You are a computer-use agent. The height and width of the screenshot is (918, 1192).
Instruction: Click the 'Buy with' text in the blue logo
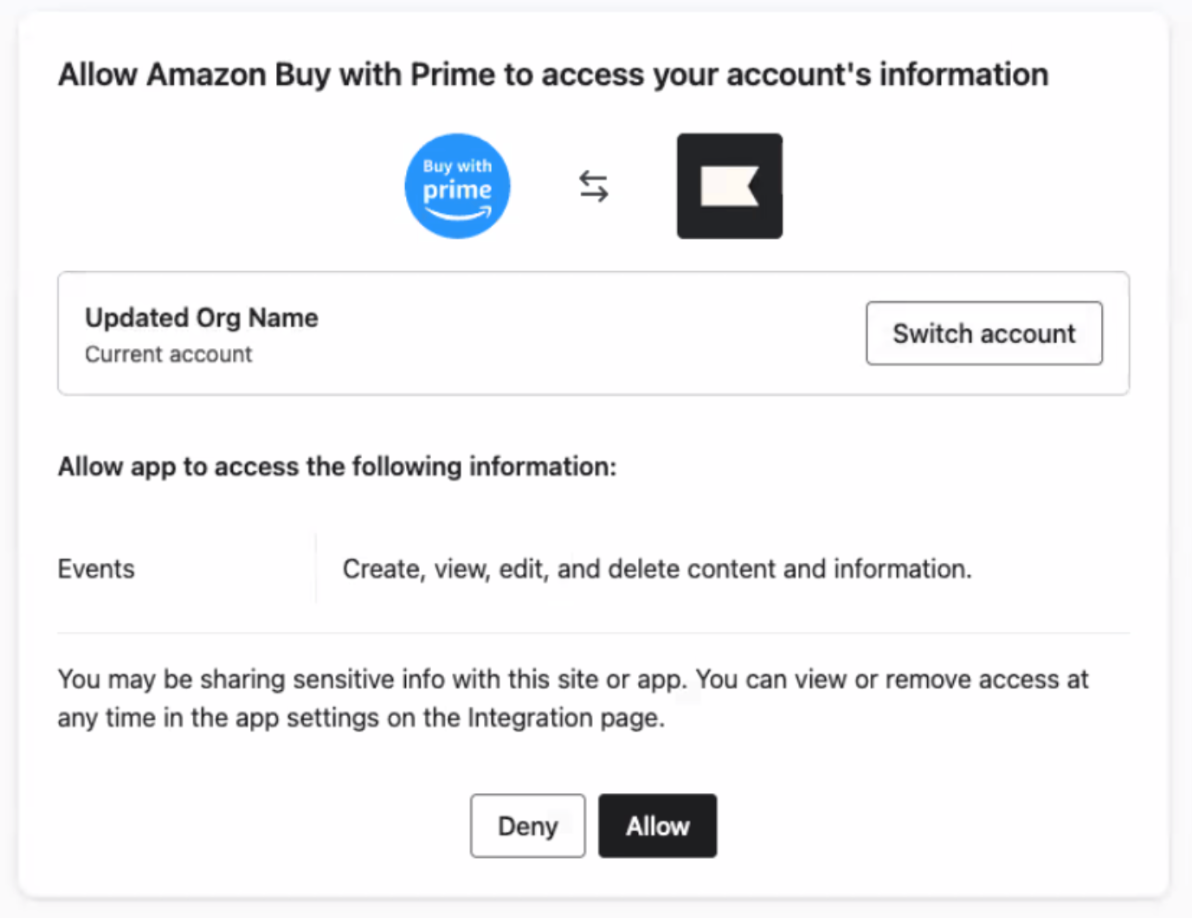[x=457, y=167]
